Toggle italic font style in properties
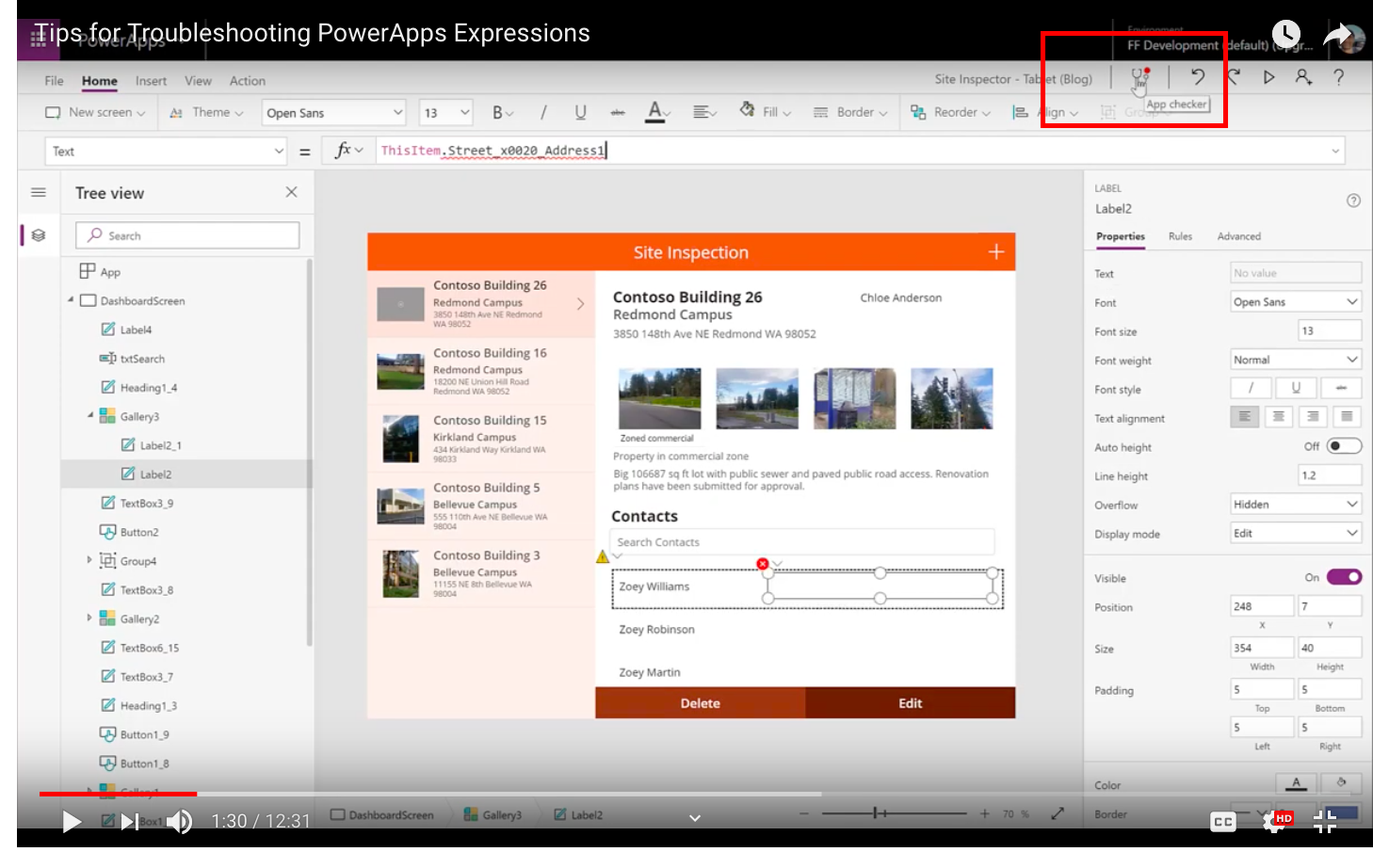 click(x=1251, y=388)
